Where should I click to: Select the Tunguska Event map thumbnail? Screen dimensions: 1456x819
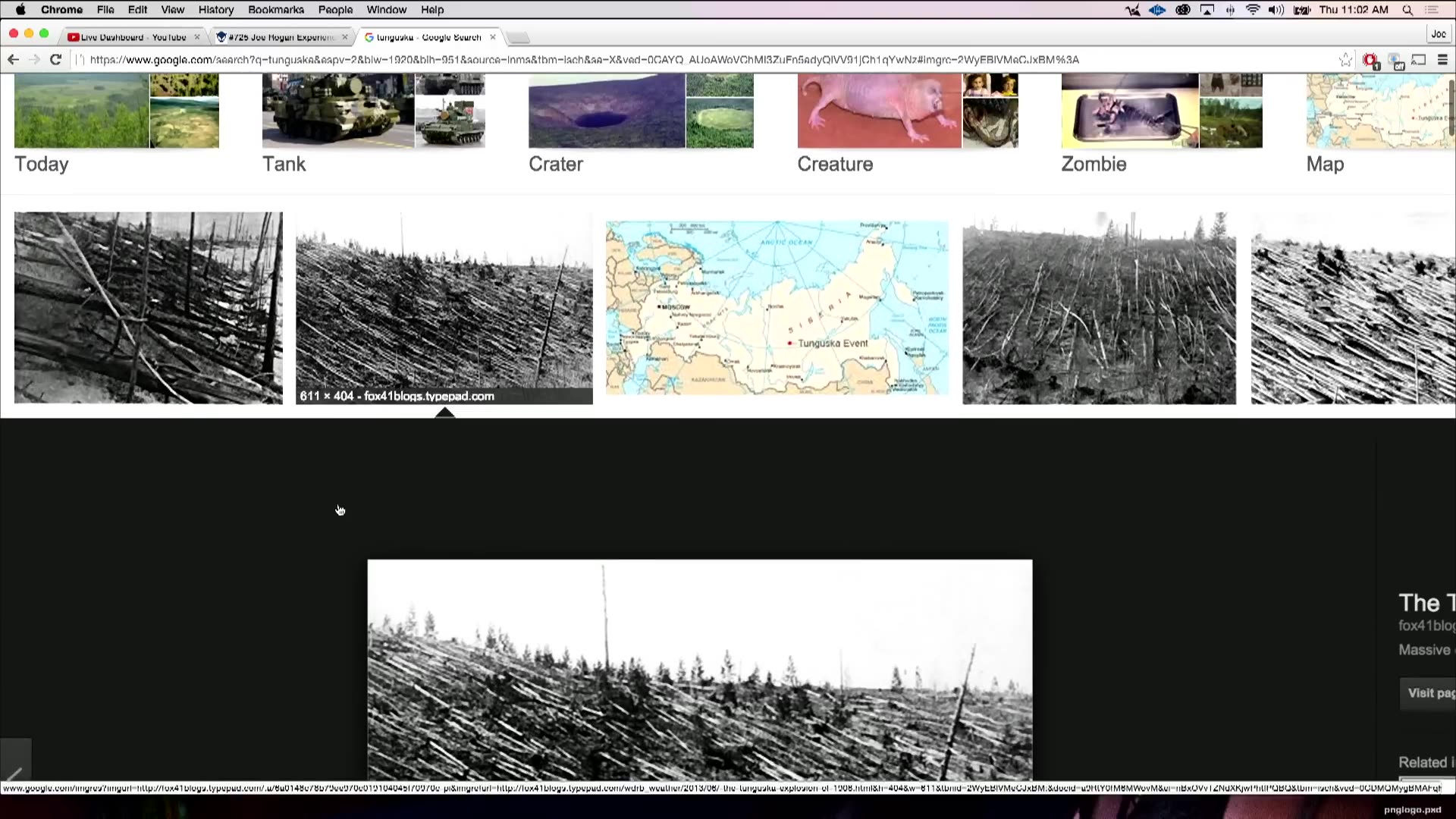coord(777,308)
